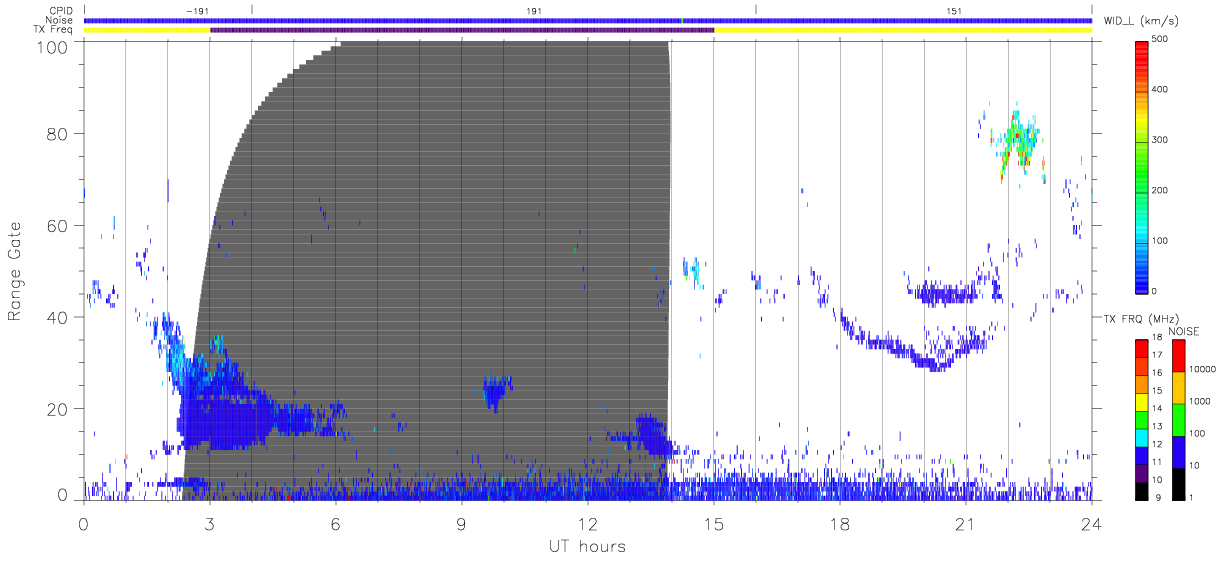This screenshot has height=567, width=1228.
Task: Click the red top of spectral width colorbar
Action: [1144, 48]
